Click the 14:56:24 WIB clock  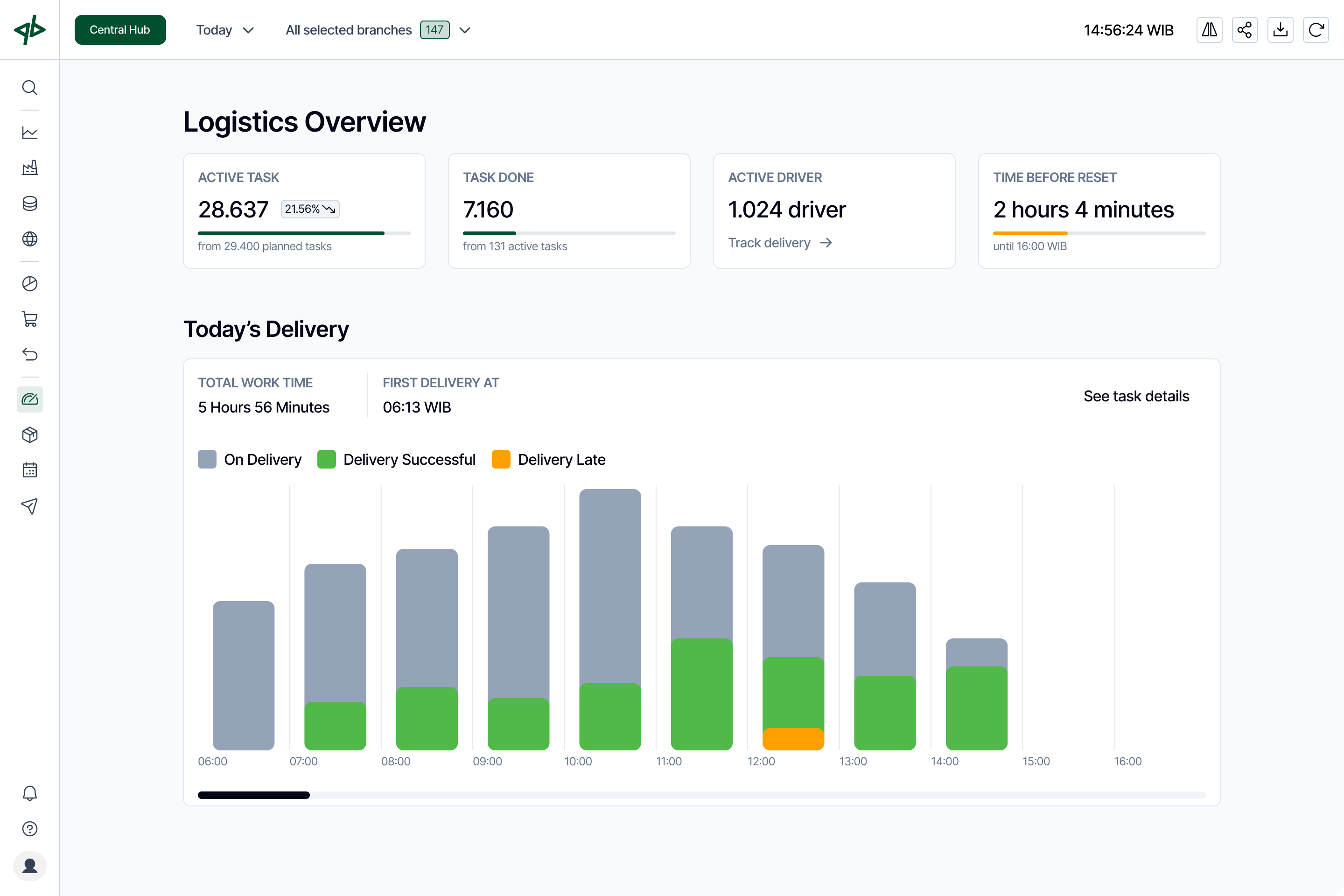[x=1128, y=30]
